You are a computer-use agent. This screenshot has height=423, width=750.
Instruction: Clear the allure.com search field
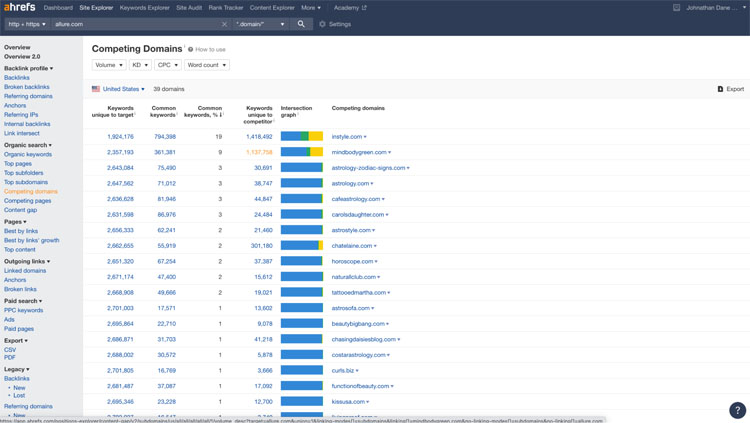point(224,24)
